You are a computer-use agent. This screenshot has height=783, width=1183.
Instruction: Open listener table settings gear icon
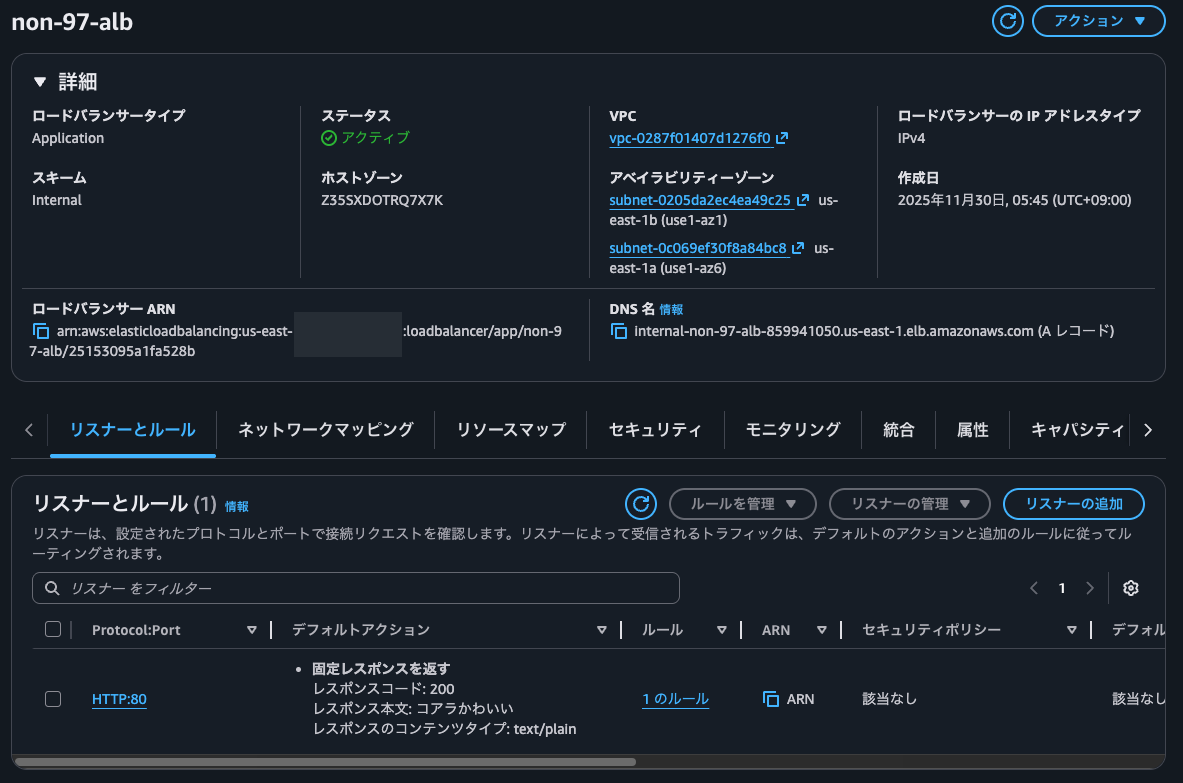point(1131,588)
